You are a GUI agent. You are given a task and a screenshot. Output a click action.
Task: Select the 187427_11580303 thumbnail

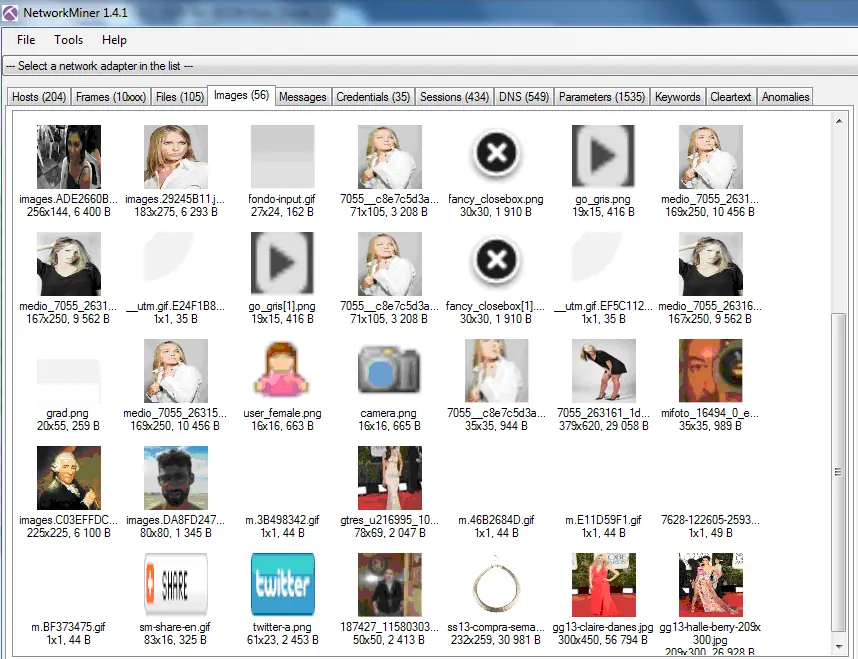coord(390,585)
